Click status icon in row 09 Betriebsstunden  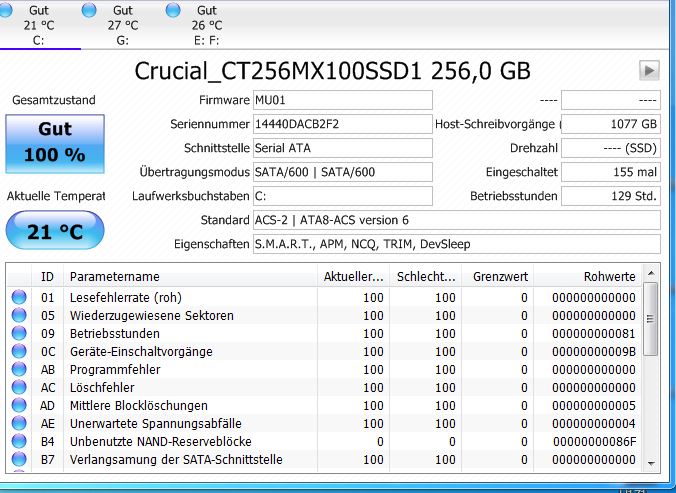(19, 333)
